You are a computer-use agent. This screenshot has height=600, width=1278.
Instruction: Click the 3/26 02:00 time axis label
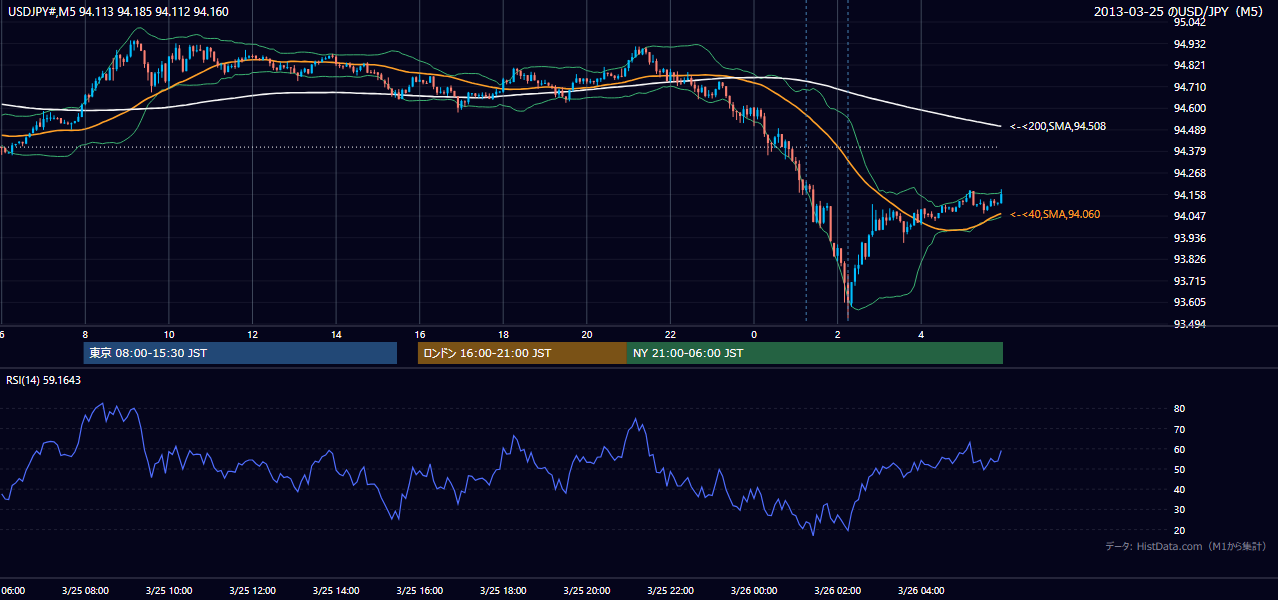click(x=838, y=591)
